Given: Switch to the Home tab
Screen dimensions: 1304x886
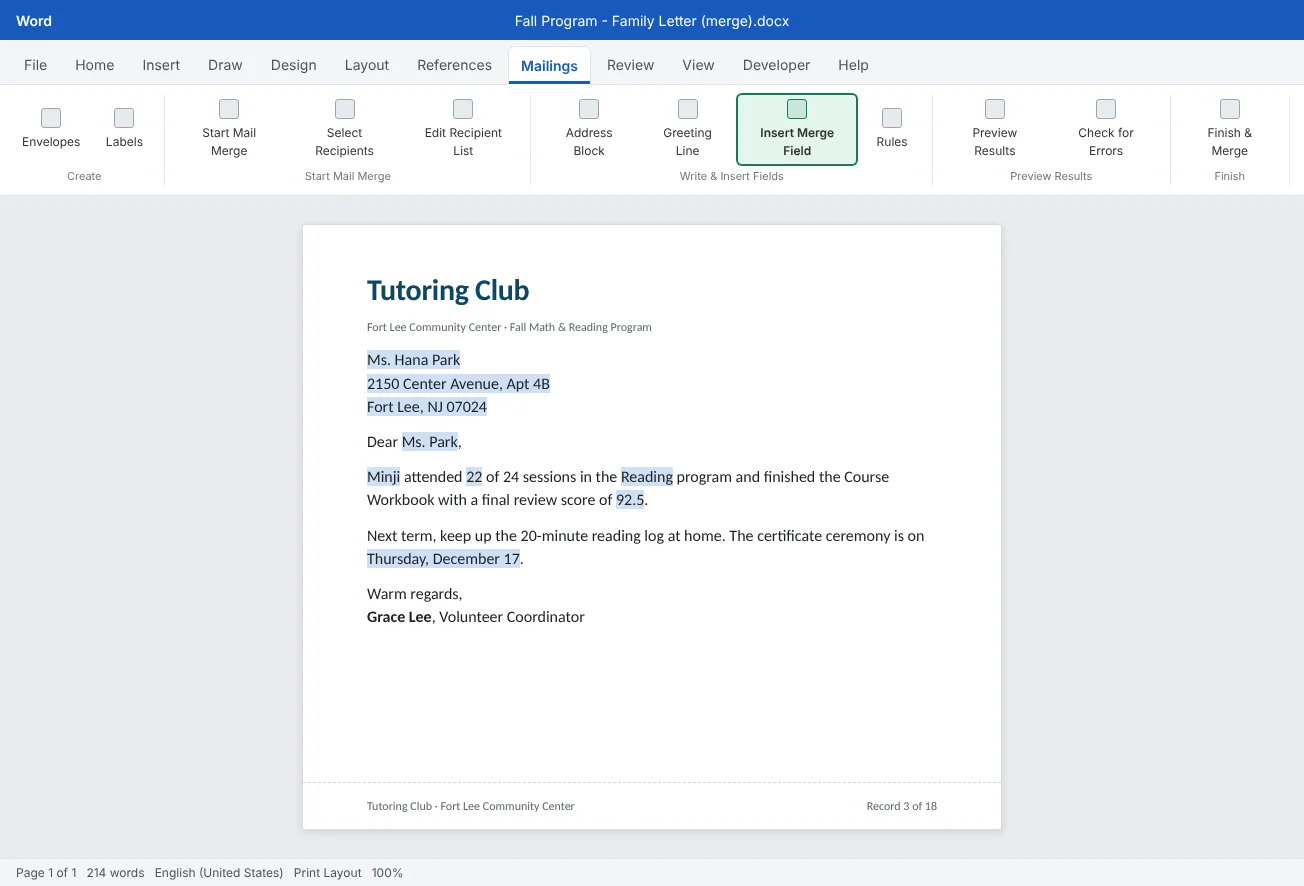Looking at the screenshot, I should [95, 65].
